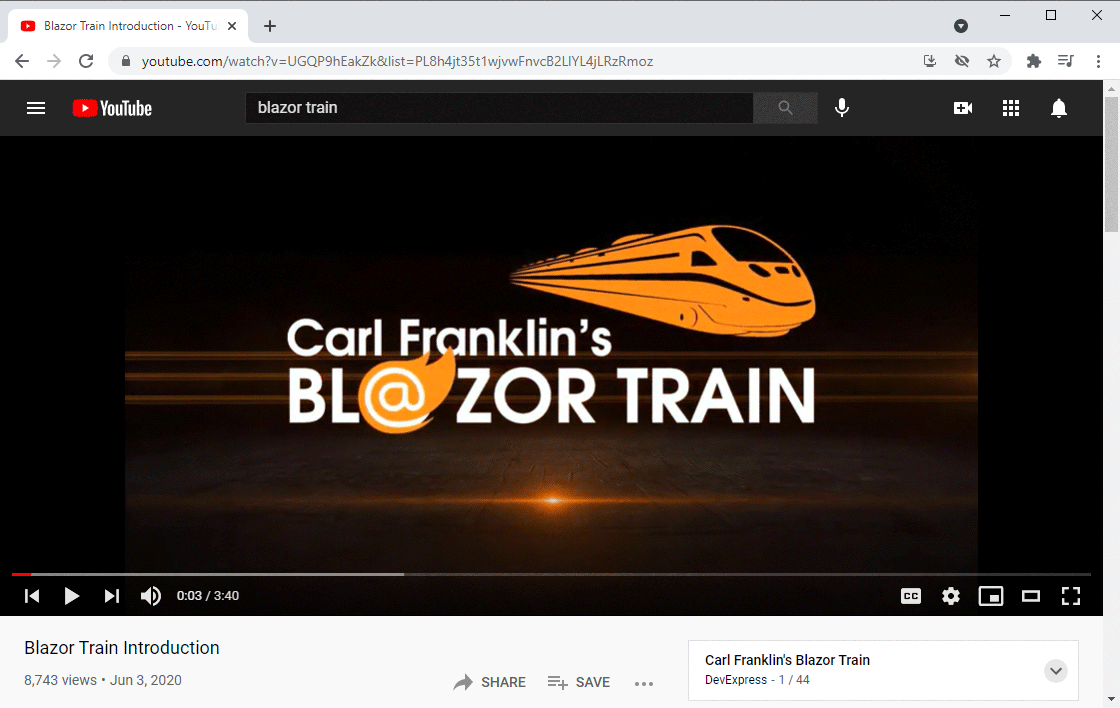Click the SAVE to playlist button
The width and height of the screenshot is (1120, 708).
(579, 682)
